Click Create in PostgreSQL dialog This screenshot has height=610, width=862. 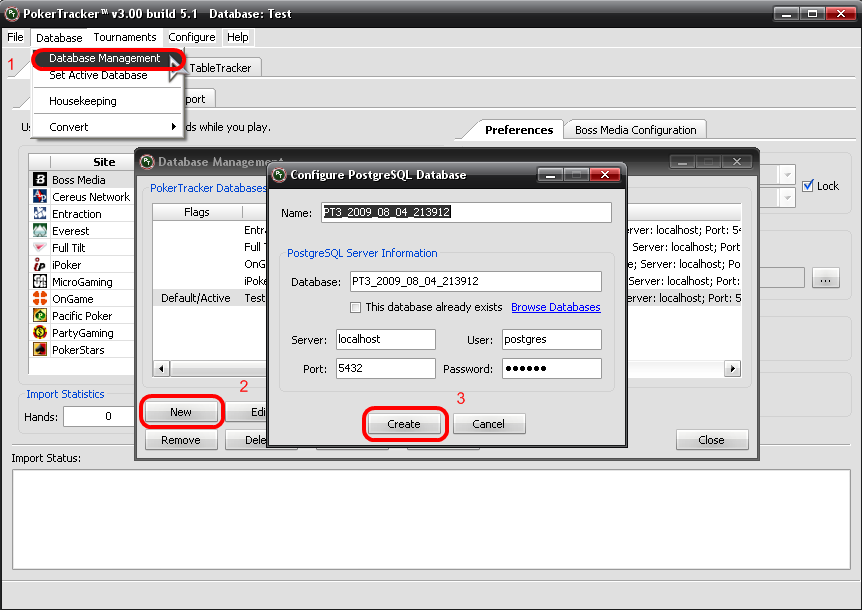tap(404, 424)
